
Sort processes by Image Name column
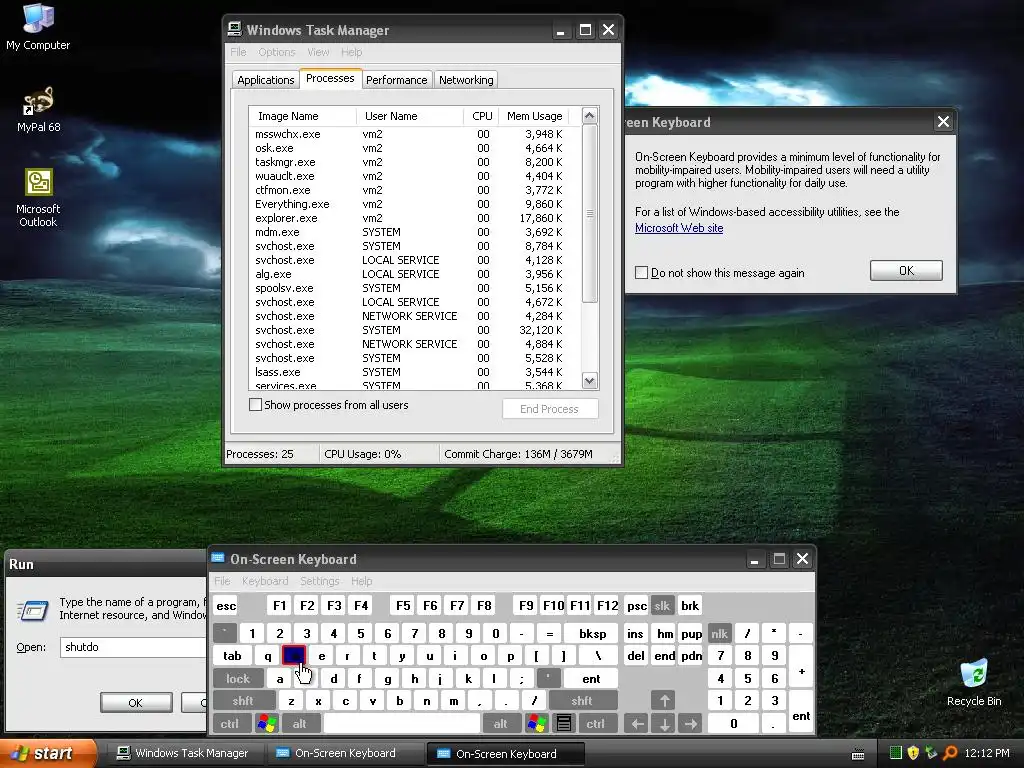[x=302, y=116]
